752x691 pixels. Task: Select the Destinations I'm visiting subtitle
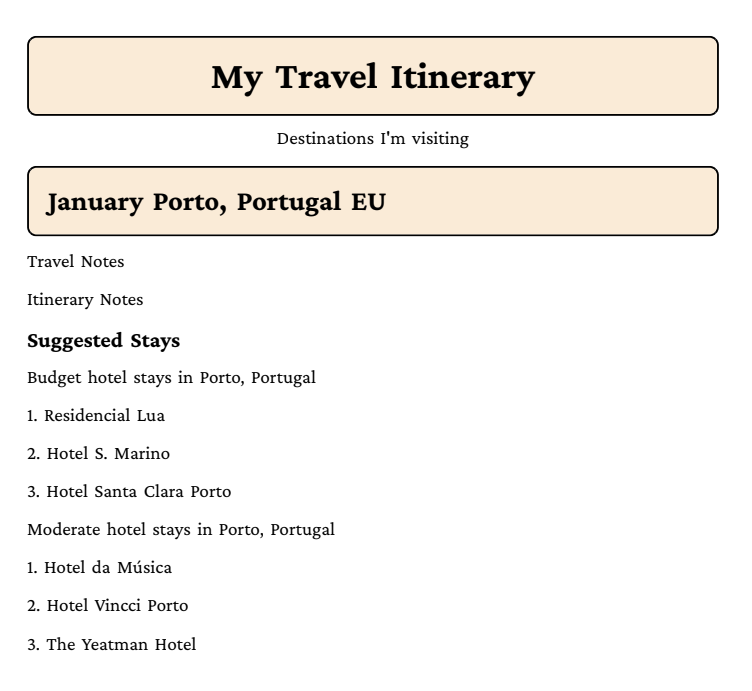(373, 139)
